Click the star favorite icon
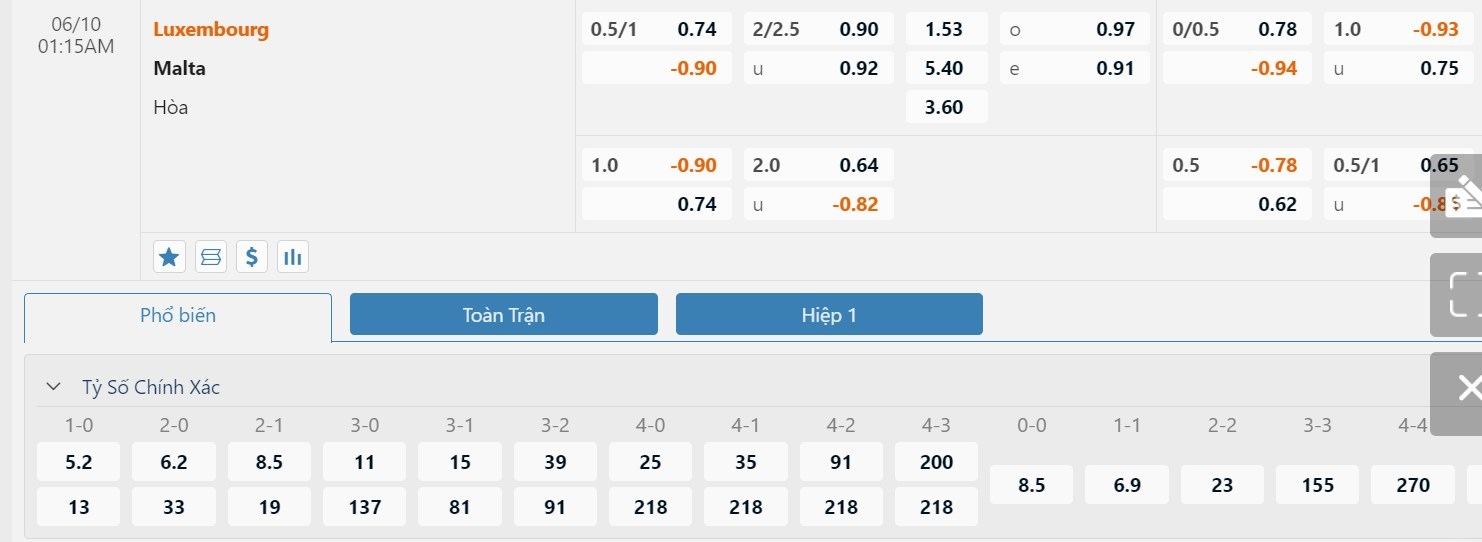The width and height of the screenshot is (1482, 542). coord(169,257)
